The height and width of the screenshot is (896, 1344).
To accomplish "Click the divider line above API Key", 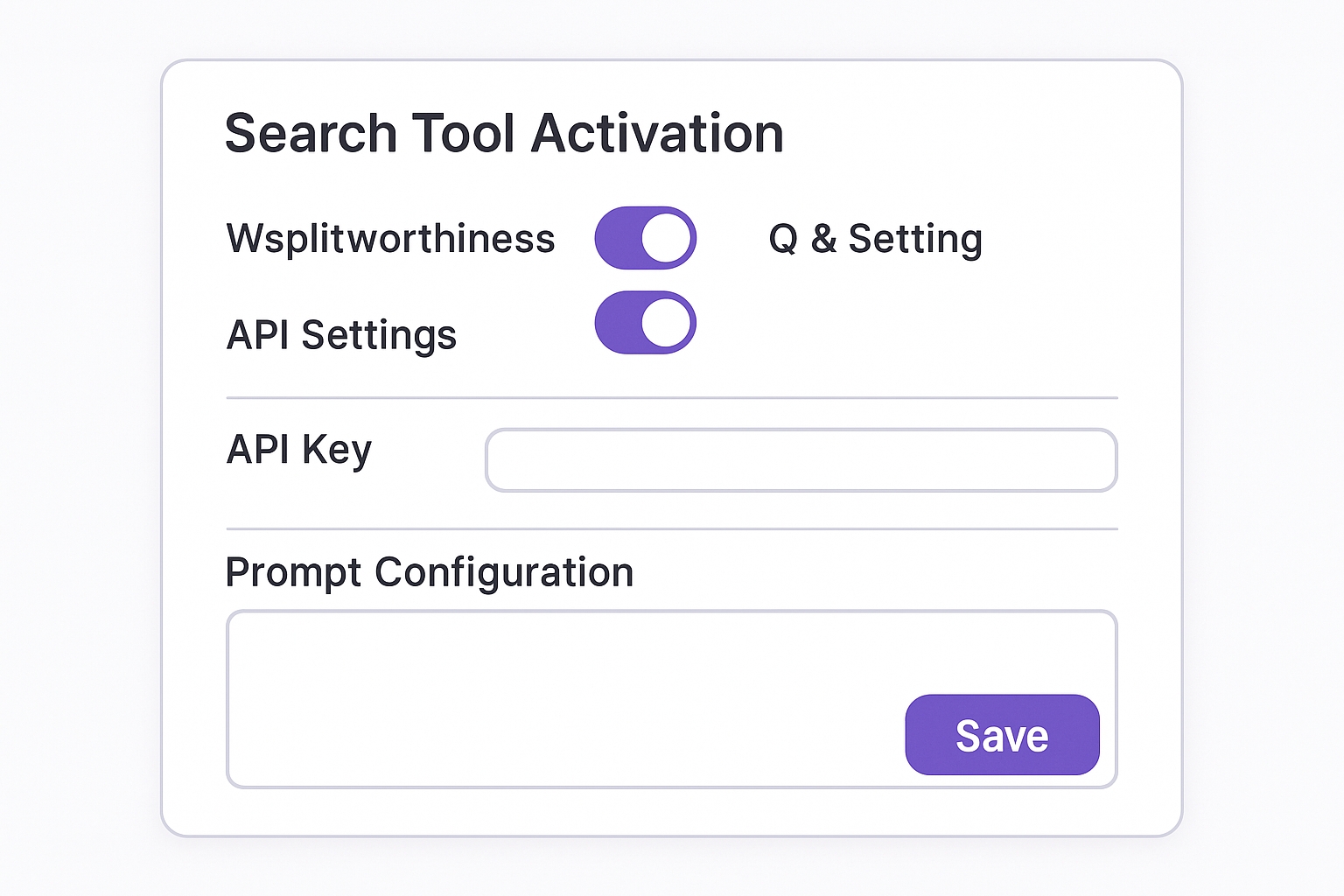I will (x=672, y=398).
